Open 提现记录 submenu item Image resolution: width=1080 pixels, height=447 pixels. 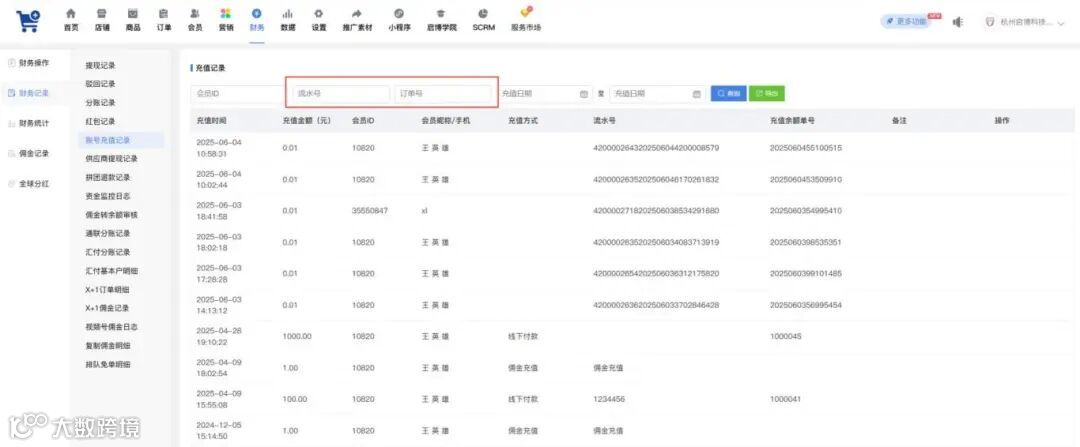101,65
